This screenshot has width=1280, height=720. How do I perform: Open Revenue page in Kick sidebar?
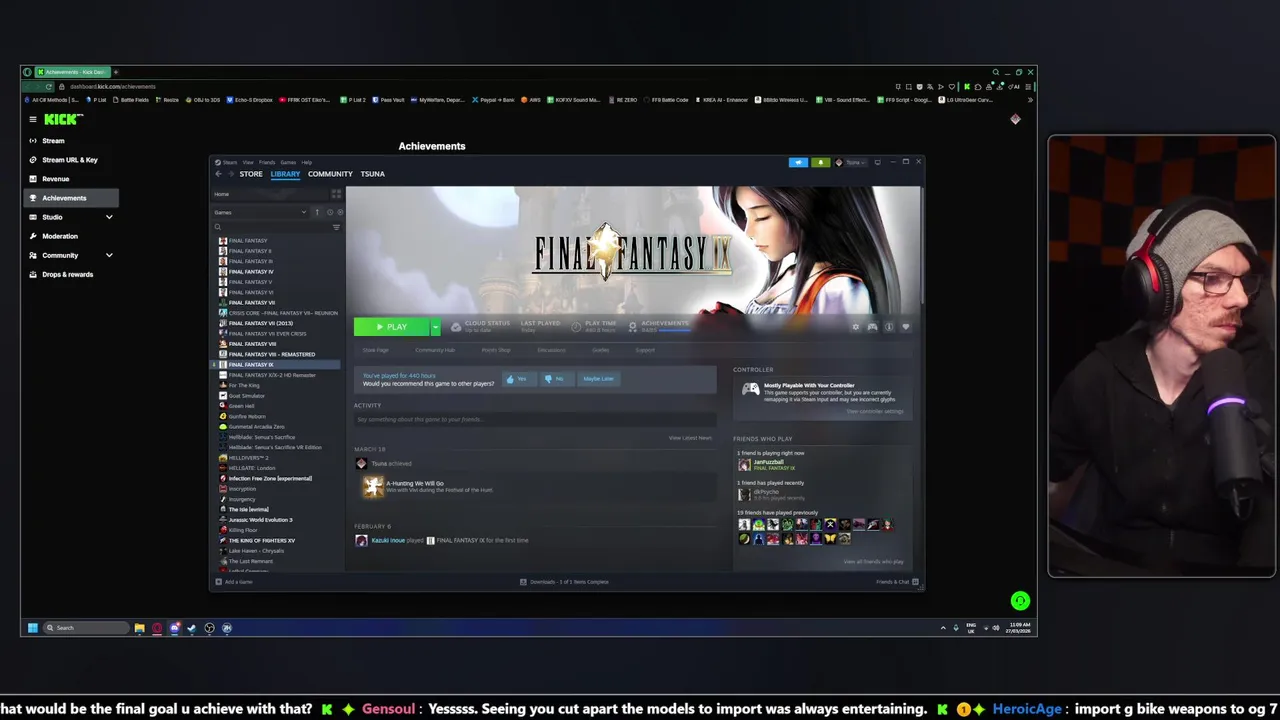tap(56, 179)
